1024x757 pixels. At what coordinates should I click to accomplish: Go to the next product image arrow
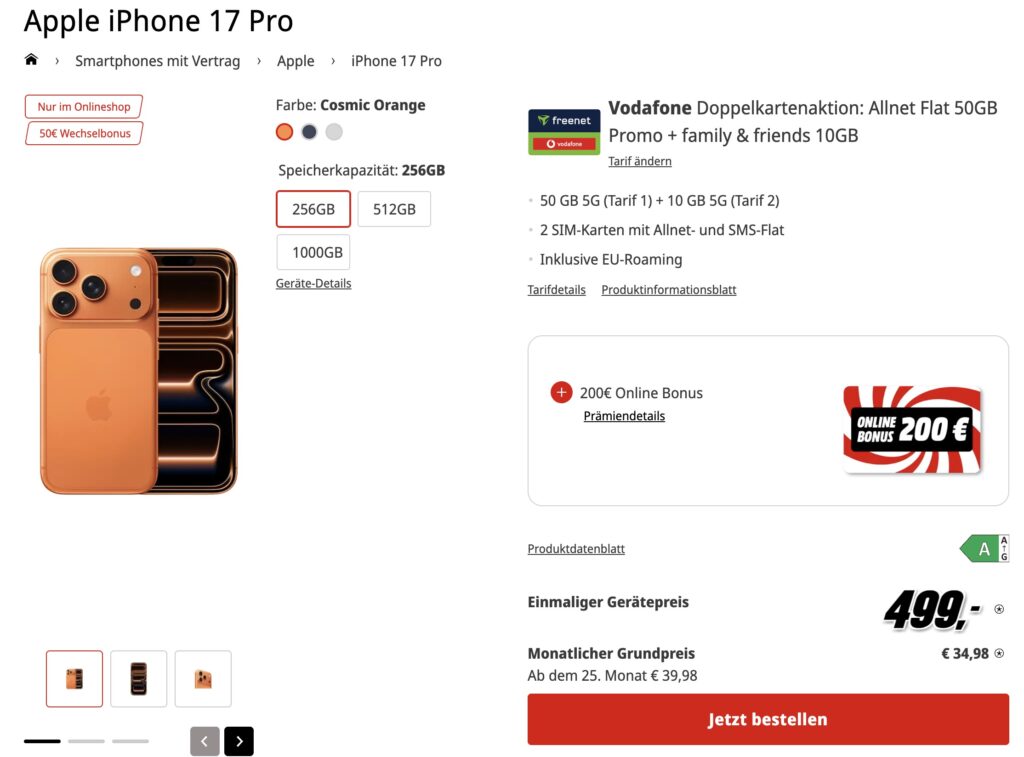[239, 741]
